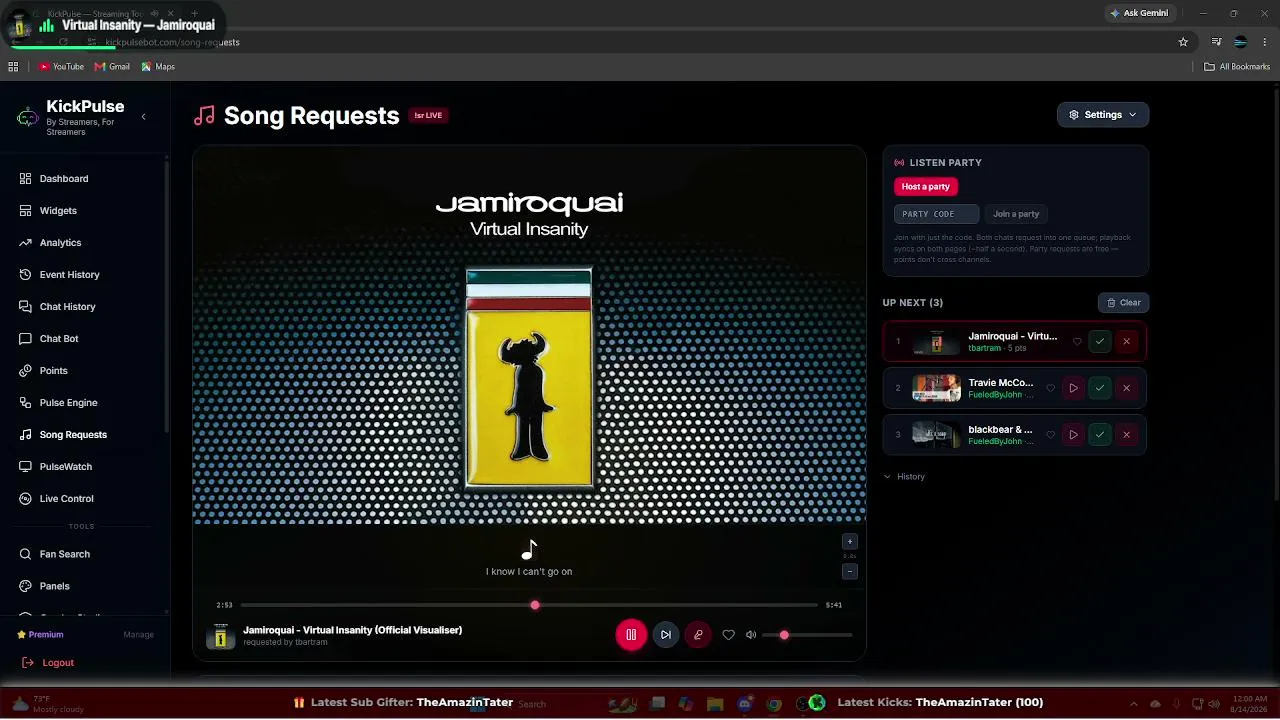Screen dimensions: 1280x720
Task: Open the Maps bookmark
Action: pos(158,67)
